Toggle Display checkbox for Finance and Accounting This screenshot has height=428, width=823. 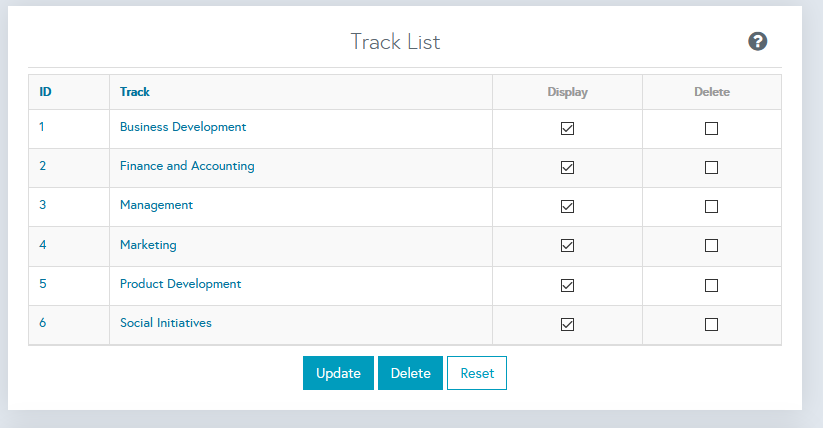567,168
